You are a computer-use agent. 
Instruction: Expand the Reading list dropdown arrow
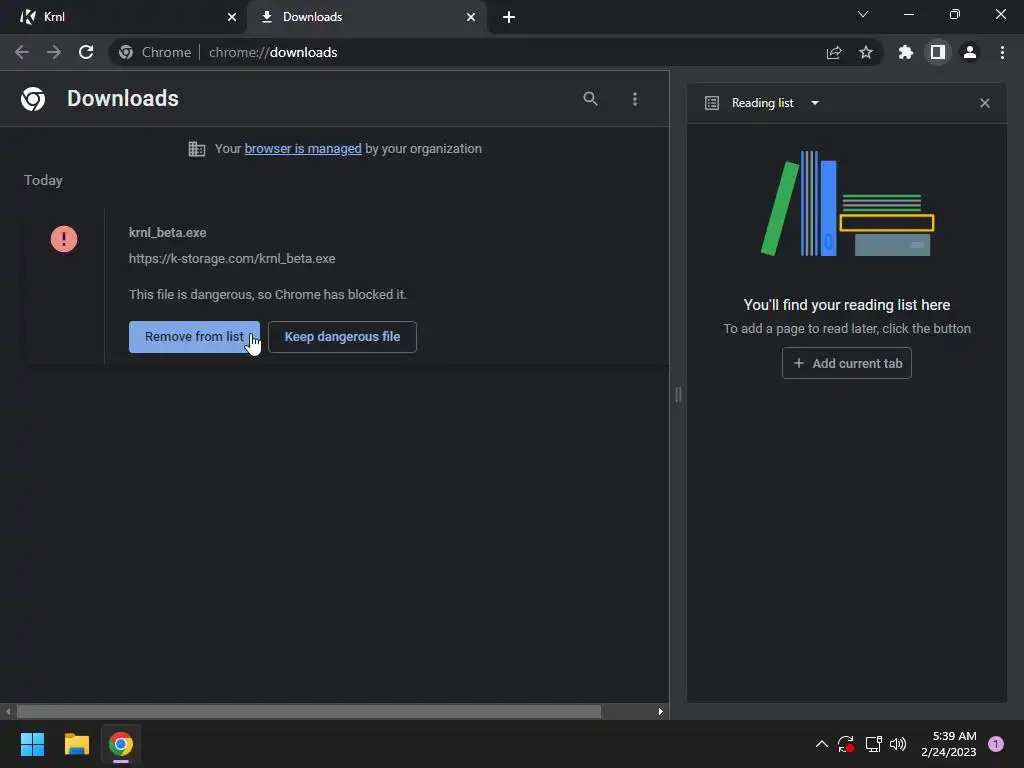[814, 103]
